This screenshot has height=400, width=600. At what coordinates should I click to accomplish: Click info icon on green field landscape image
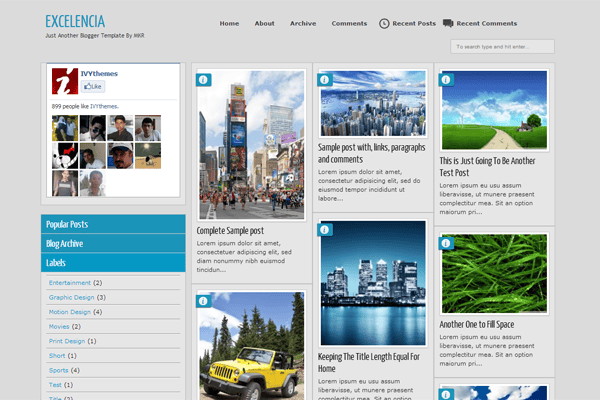coord(446,80)
